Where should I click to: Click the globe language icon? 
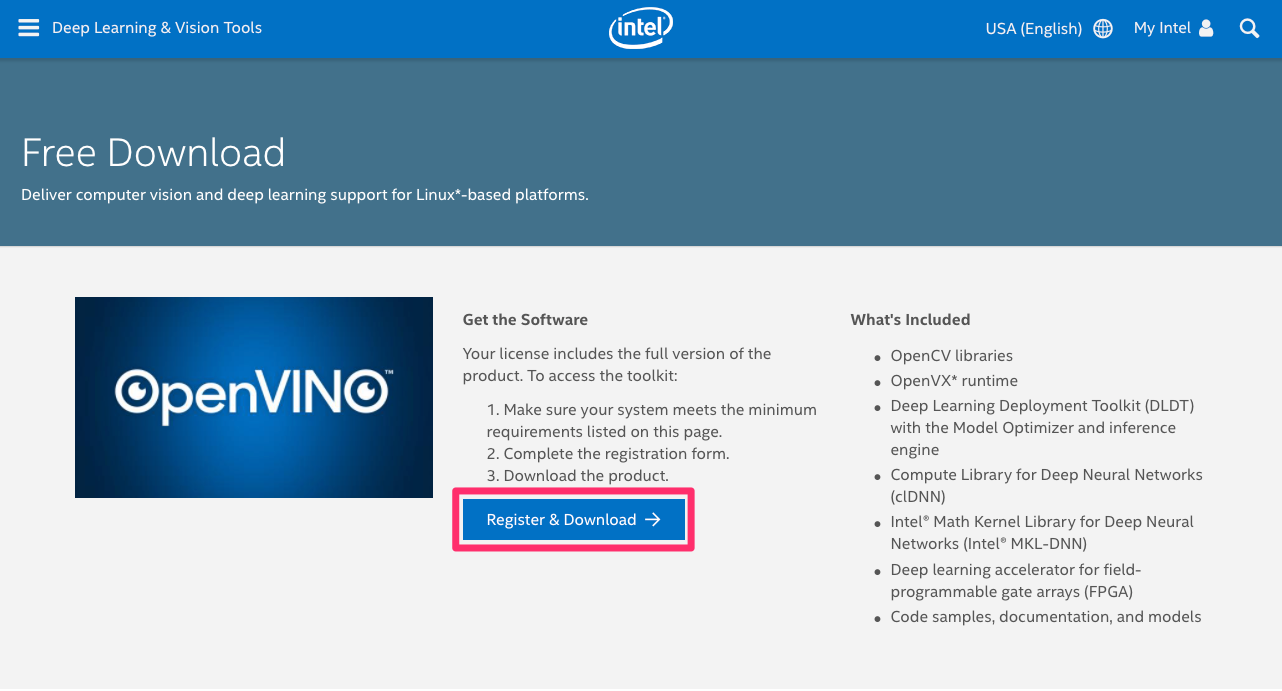click(x=1103, y=29)
